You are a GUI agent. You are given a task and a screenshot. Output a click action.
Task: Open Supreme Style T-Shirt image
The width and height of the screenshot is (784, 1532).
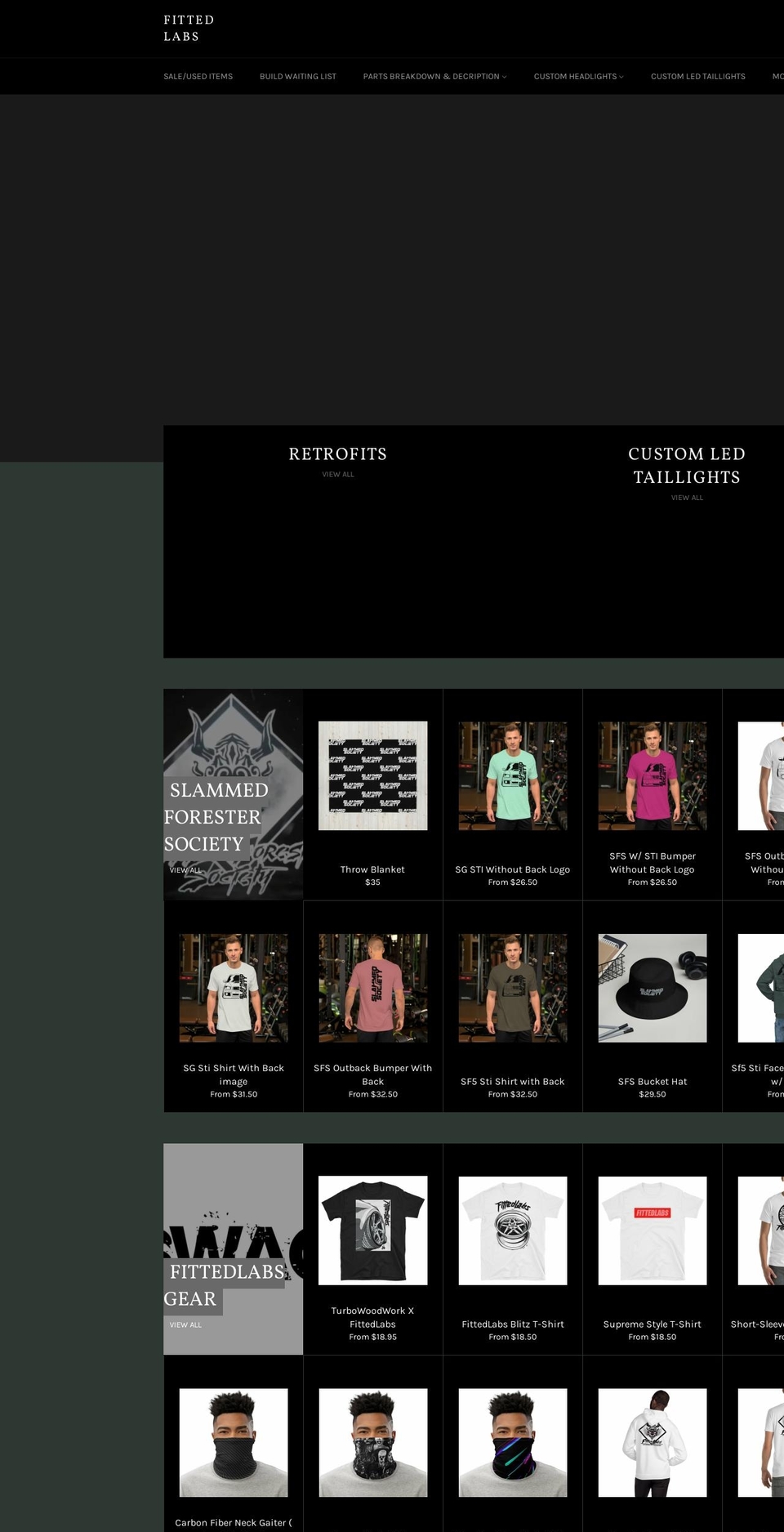(653, 1231)
